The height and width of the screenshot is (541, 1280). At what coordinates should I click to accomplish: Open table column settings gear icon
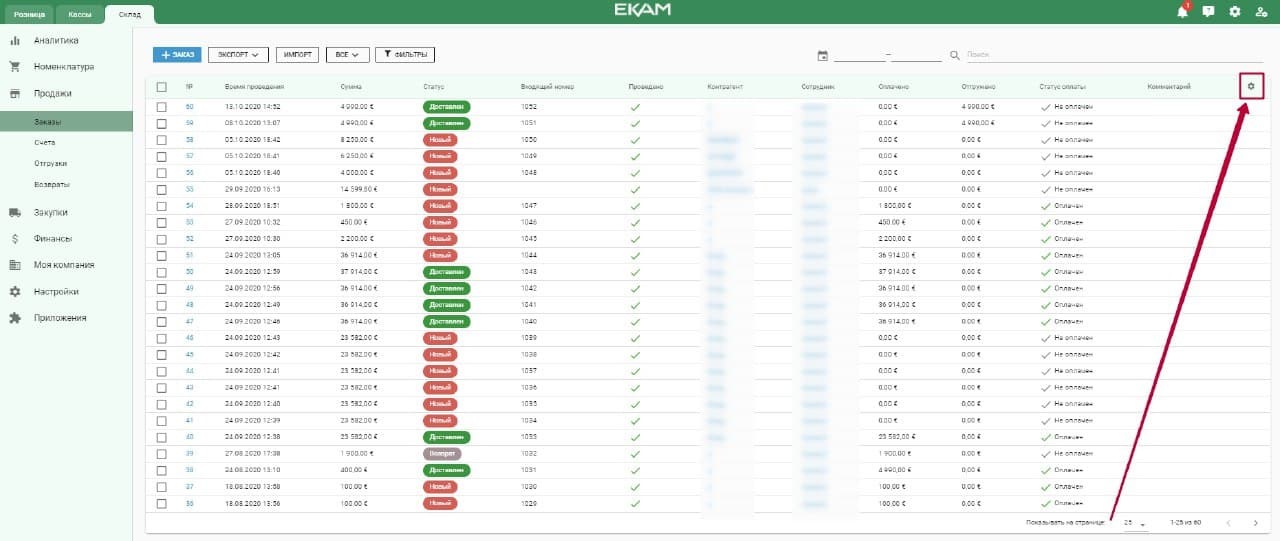pos(1250,87)
